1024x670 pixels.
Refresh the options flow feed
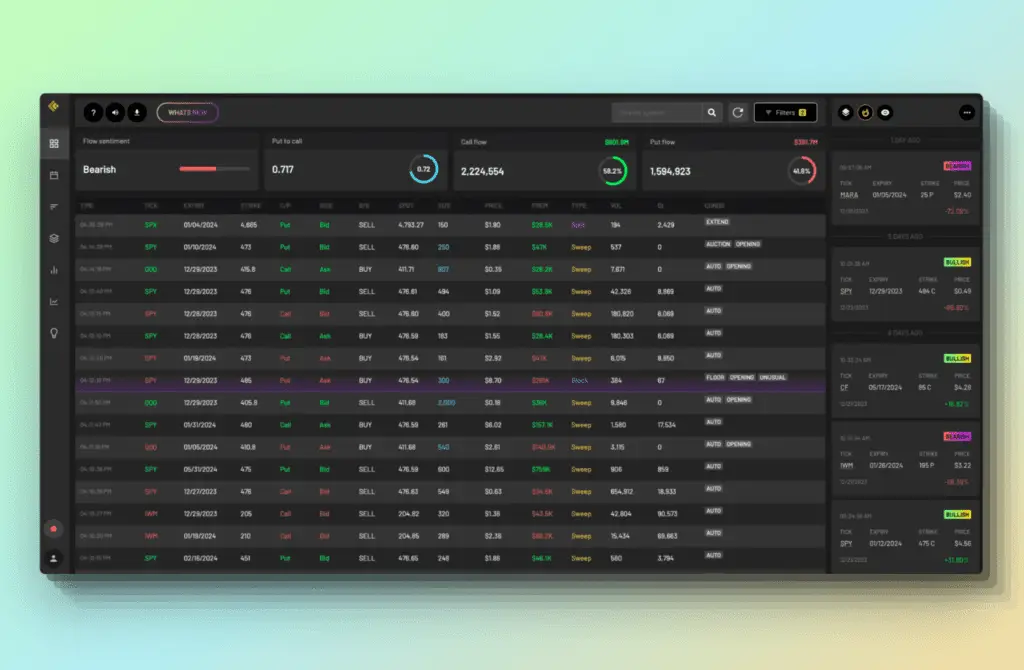coord(738,112)
